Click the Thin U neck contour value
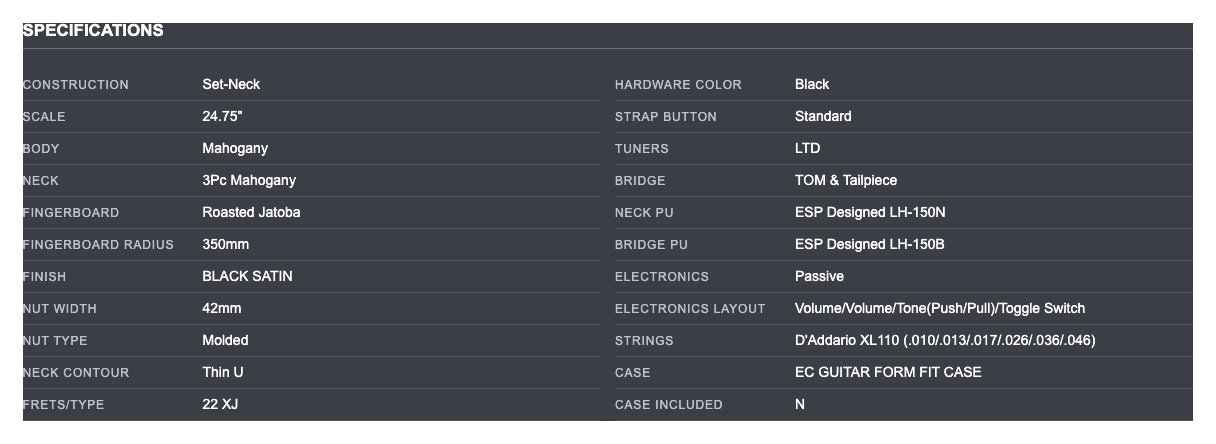Image resolution: width=1216 pixels, height=444 pixels. tap(223, 372)
